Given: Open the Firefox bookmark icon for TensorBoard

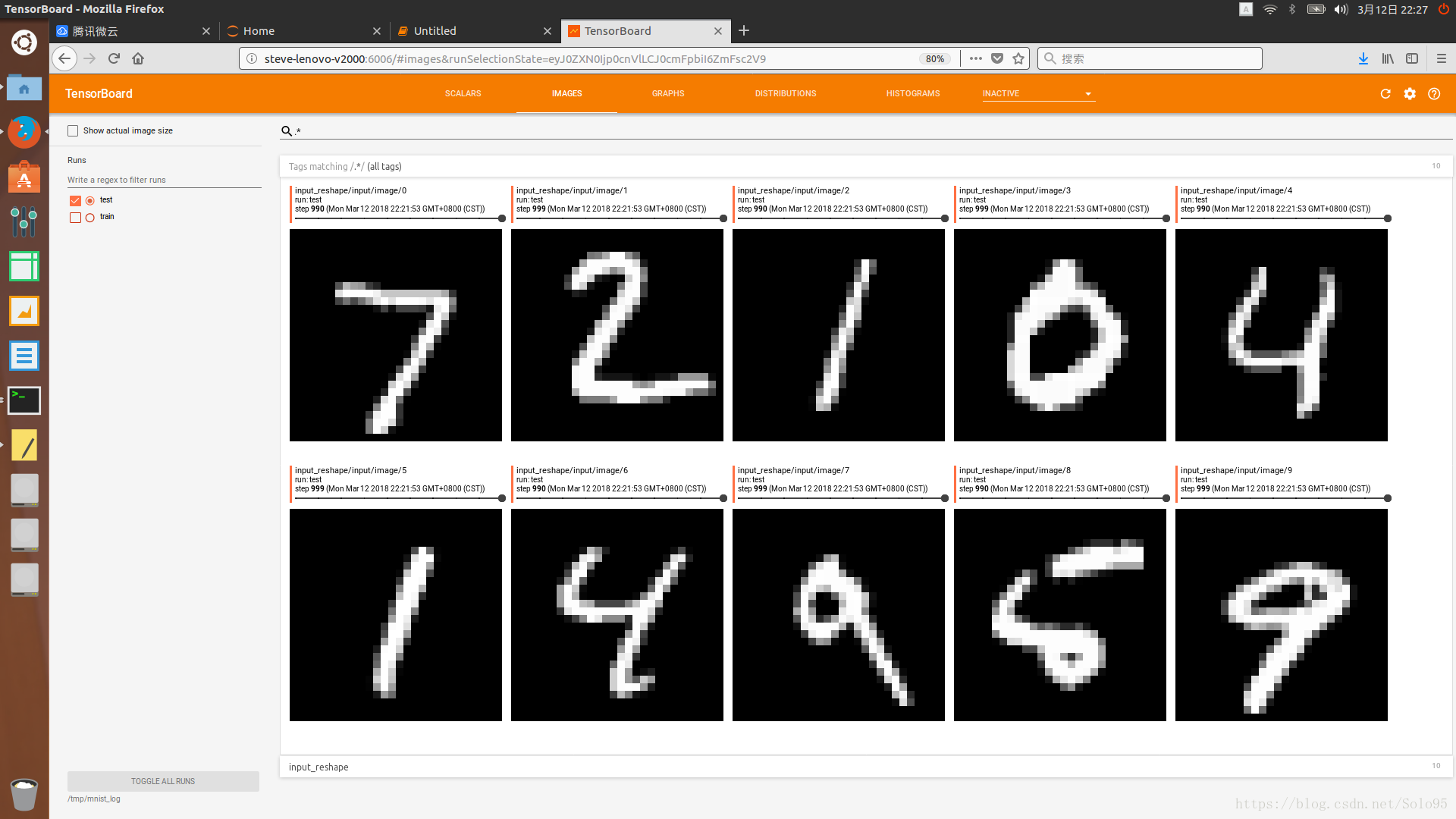Looking at the screenshot, I should point(1019,58).
